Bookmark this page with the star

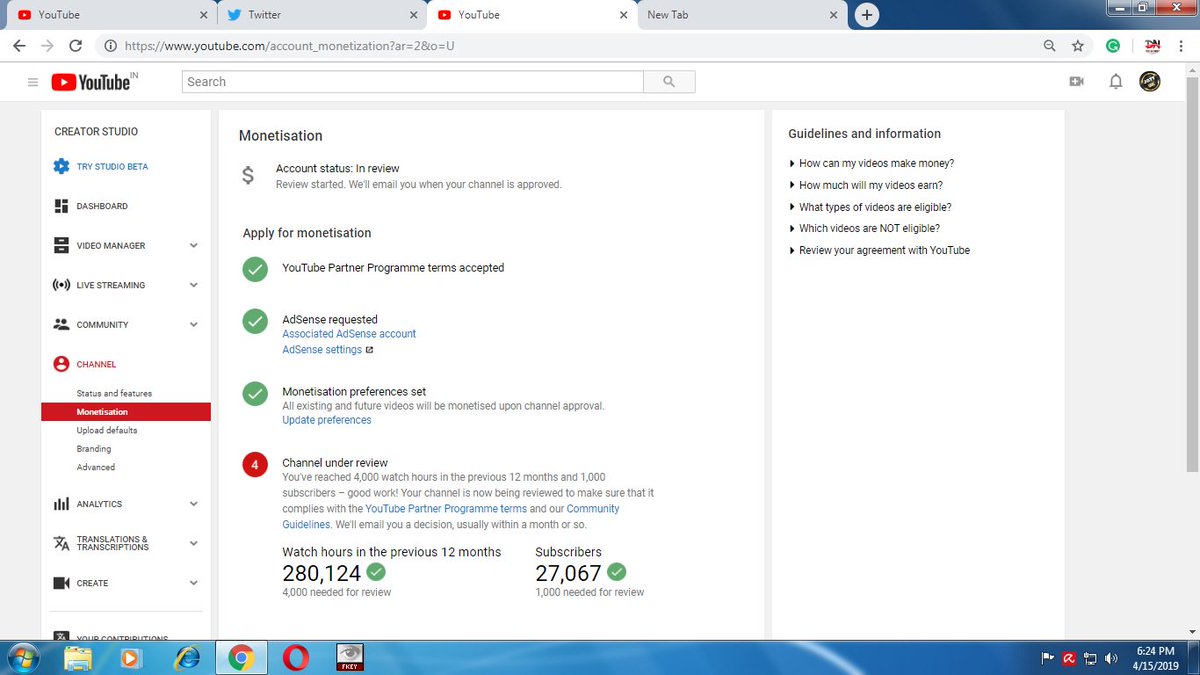tap(1077, 46)
